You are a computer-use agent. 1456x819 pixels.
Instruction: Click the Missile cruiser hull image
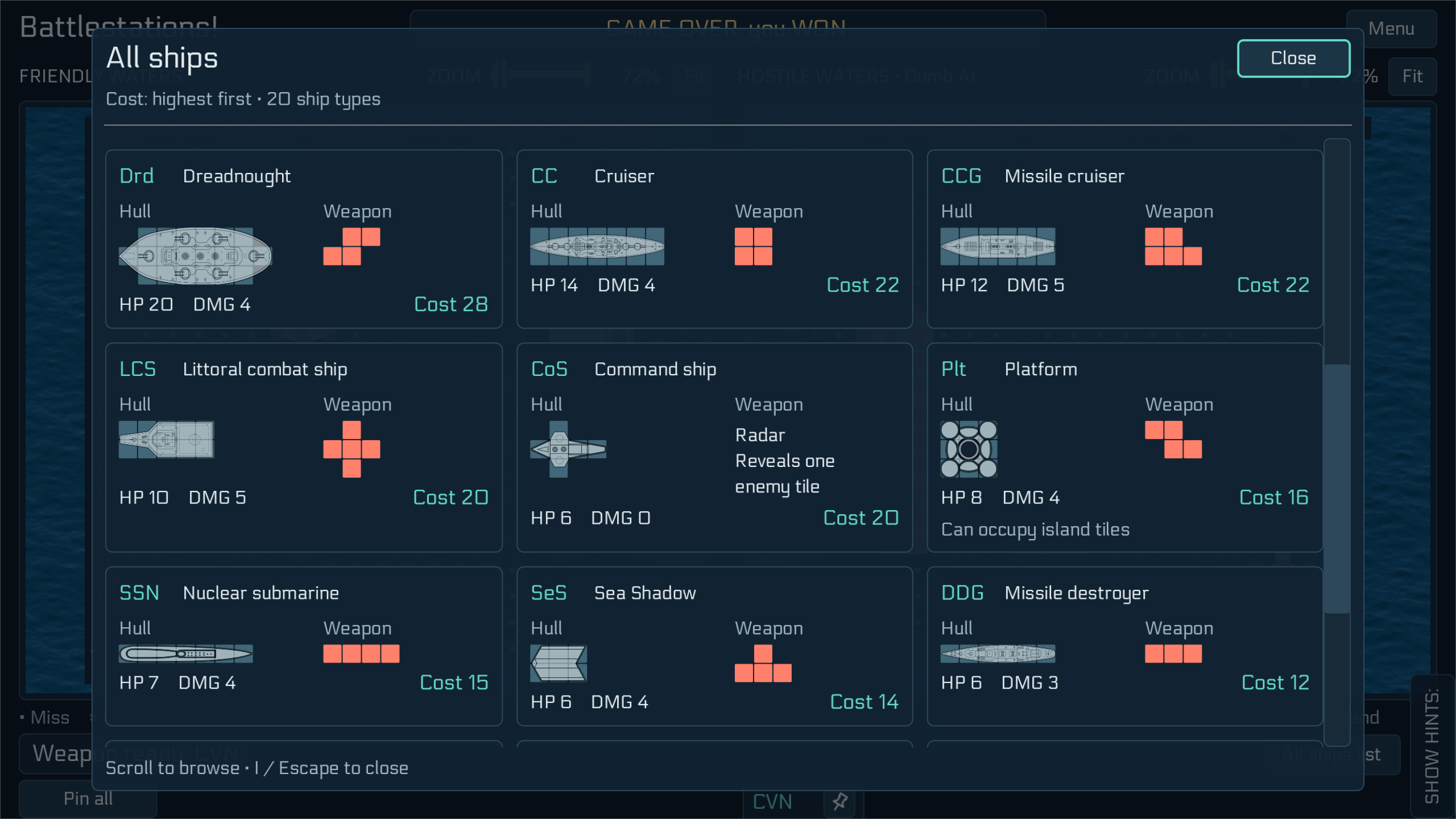tap(998, 246)
